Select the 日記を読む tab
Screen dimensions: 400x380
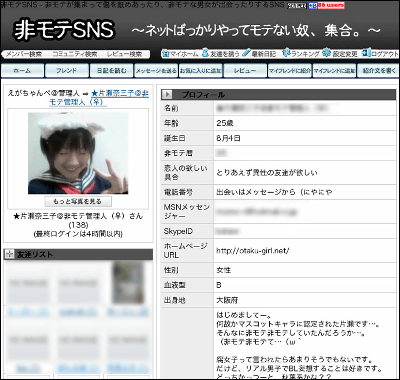pyautogui.click(x=112, y=71)
